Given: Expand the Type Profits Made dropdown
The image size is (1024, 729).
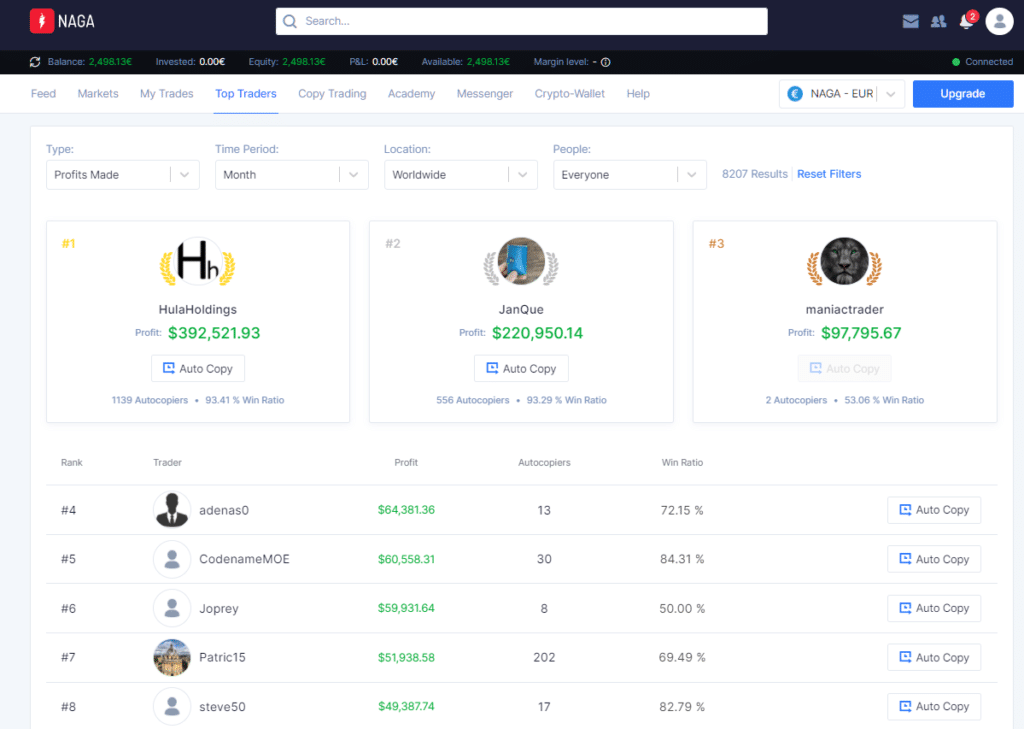Looking at the screenshot, I should tap(123, 174).
